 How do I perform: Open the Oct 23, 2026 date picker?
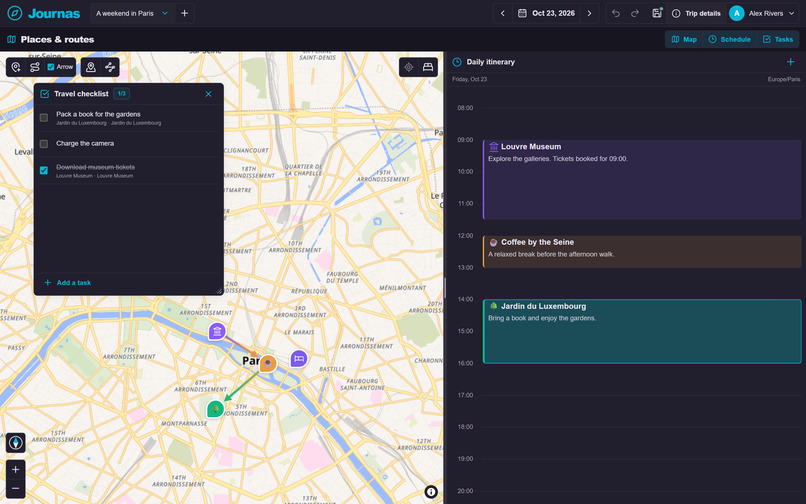546,13
